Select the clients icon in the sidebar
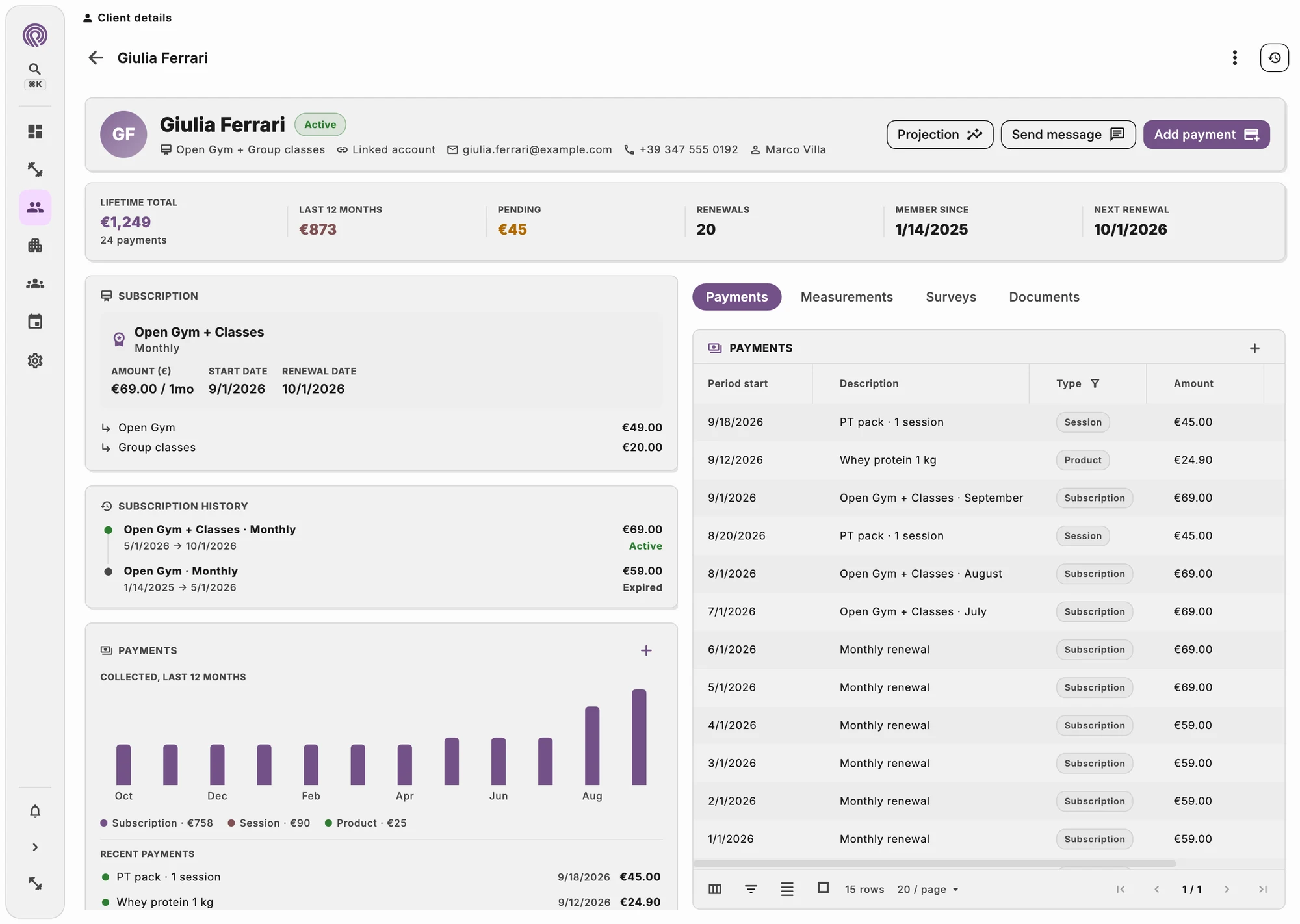The image size is (1300, 924). point(35,208)
